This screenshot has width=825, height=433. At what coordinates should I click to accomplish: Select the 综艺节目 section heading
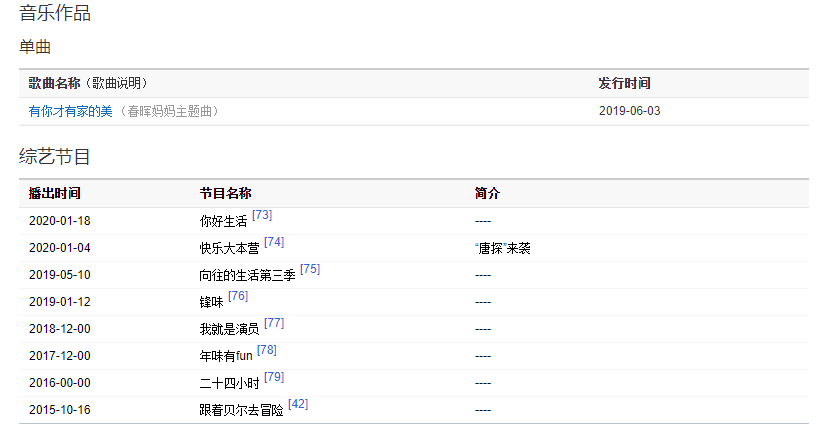[x=55, y=156]
